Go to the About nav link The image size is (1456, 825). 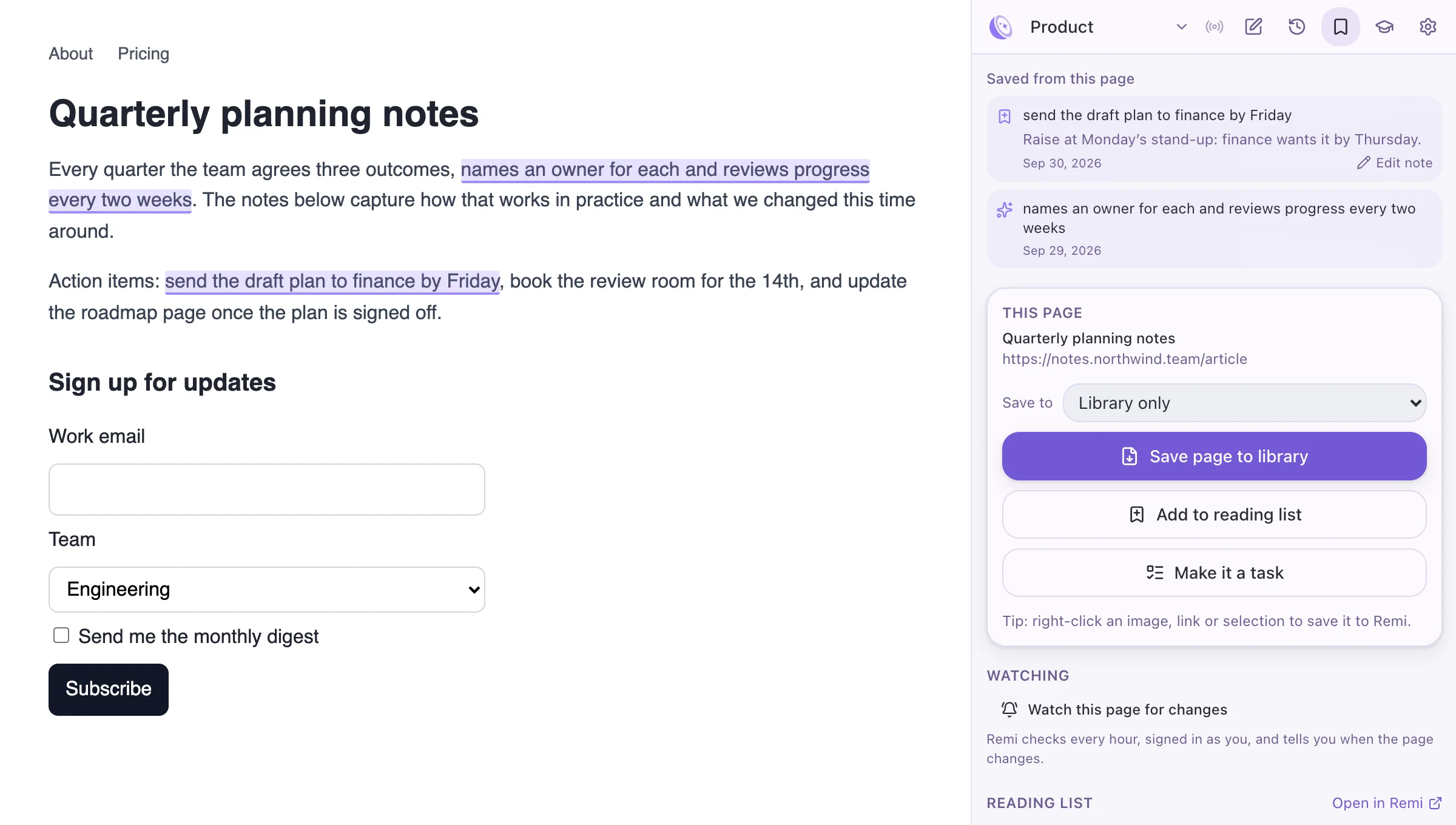(x=70, y=53)
